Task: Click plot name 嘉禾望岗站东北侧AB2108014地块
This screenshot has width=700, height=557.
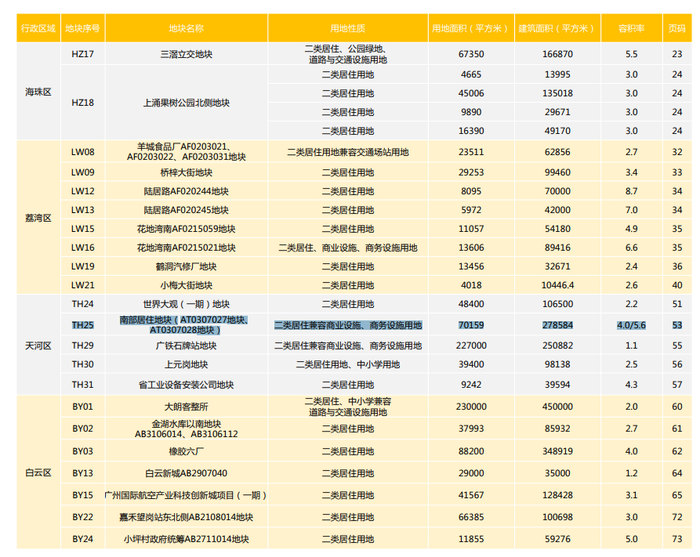Action: pos(186,517)
